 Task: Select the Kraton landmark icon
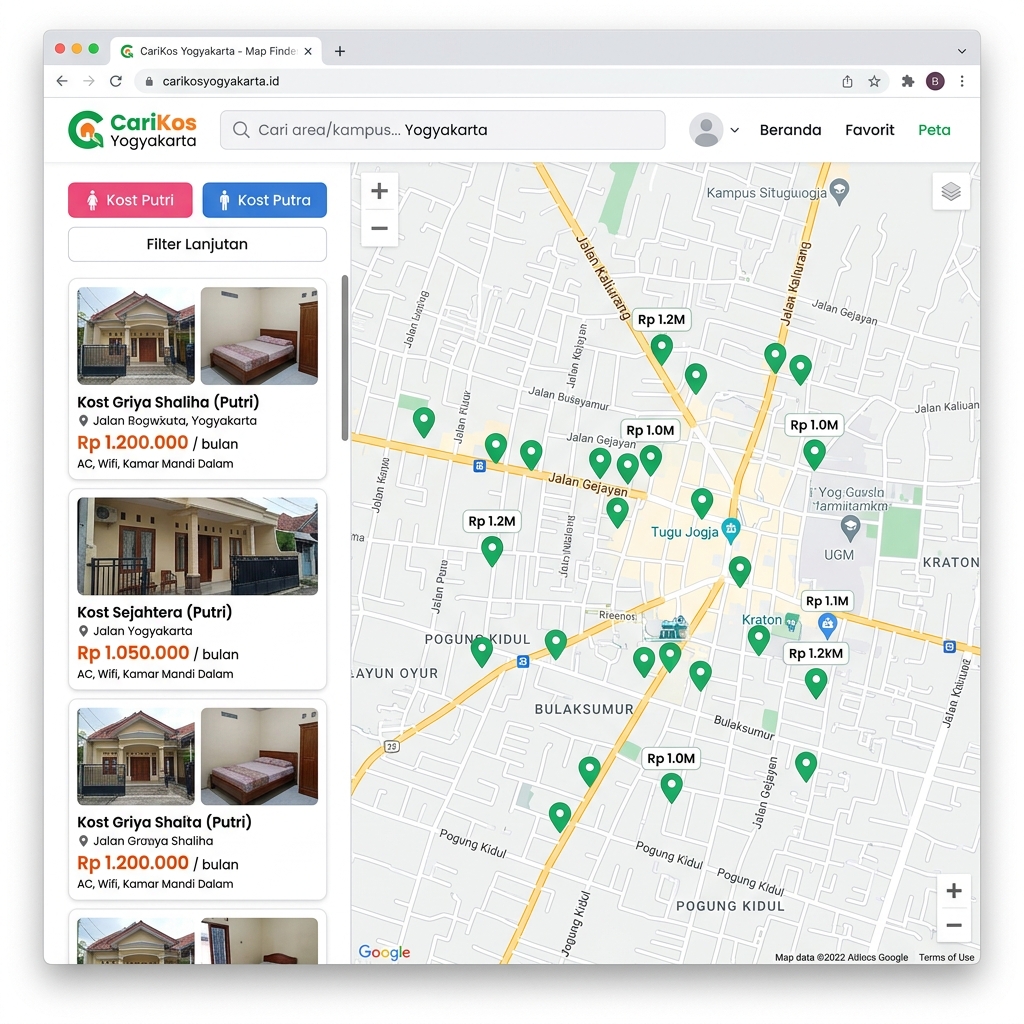(x=792, y=622)
